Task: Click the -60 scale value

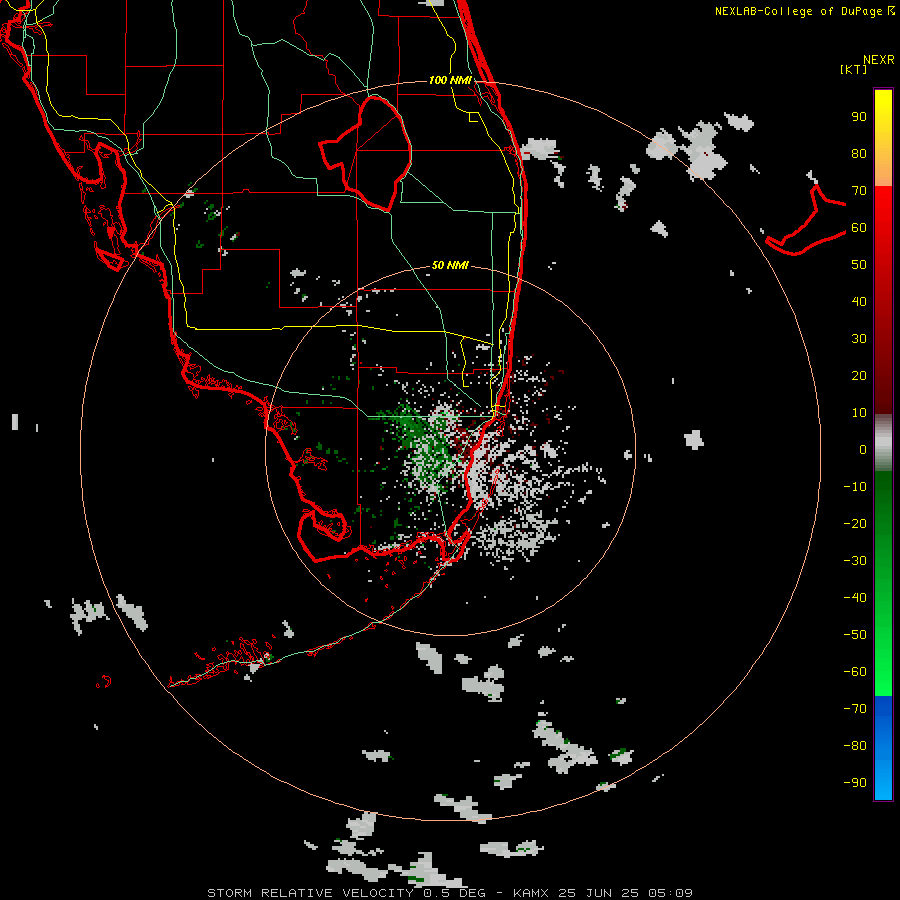Action: click(855, 672)
